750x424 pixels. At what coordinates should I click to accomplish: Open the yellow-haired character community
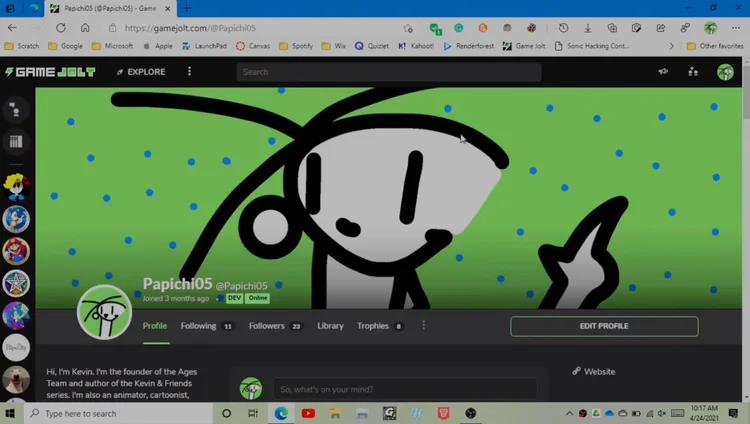pos(16,187)
